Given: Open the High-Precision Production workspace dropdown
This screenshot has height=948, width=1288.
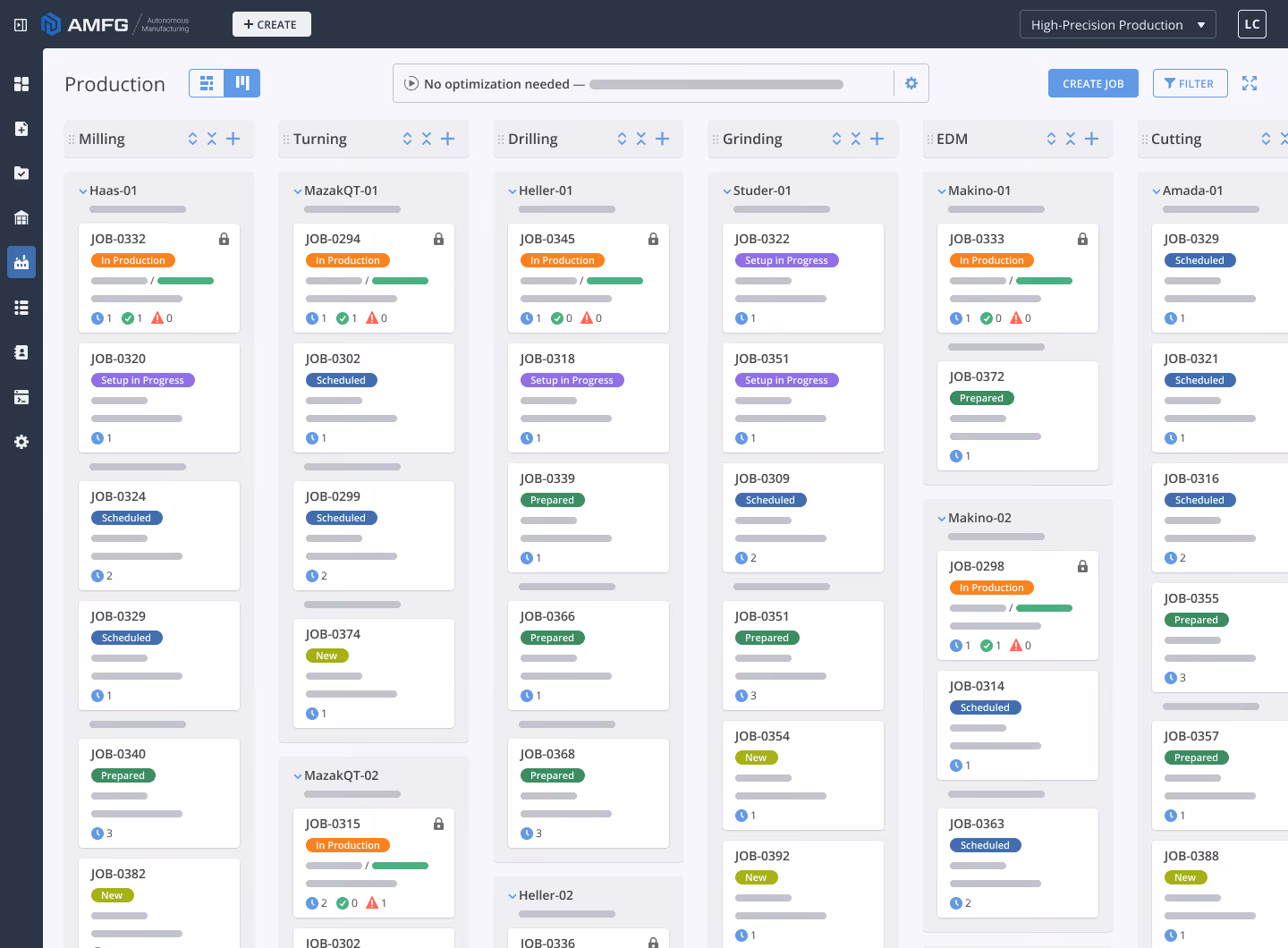Looking at the screenshot, I should coord(1117,24).
